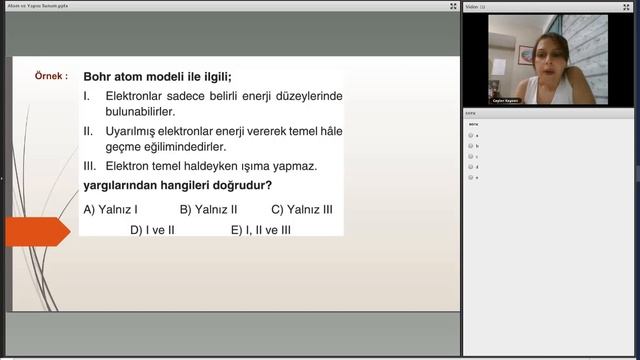Image resolution: width=640 pixels, height=360 pixels.
Task: Click slide answer "C) Yalnız III"
Action: click(302, 209)
